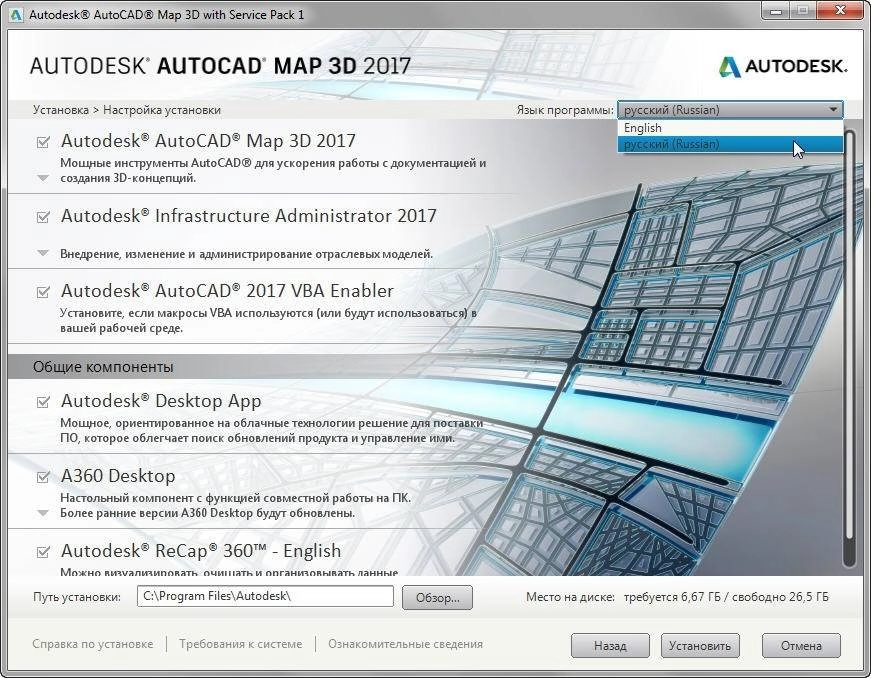Click the component list vertical scrollbar
The height and width of the screenshot is (678, 871).
(x=848, y=348)
